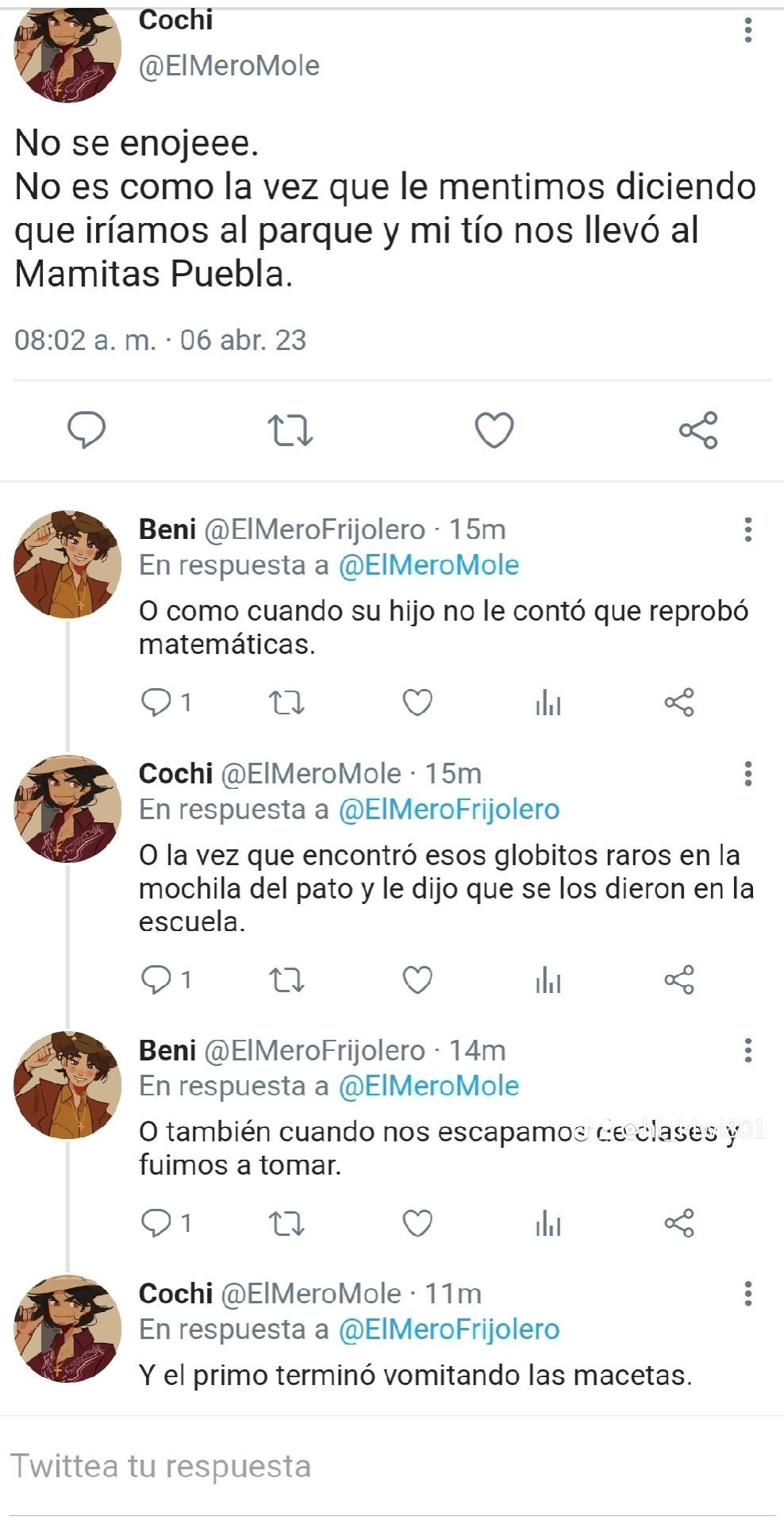This screenshot has height=1524, width=784.
Task: View analytics for Beni's fuimos a tomar reply
Action: click(x=548, y=1223)
